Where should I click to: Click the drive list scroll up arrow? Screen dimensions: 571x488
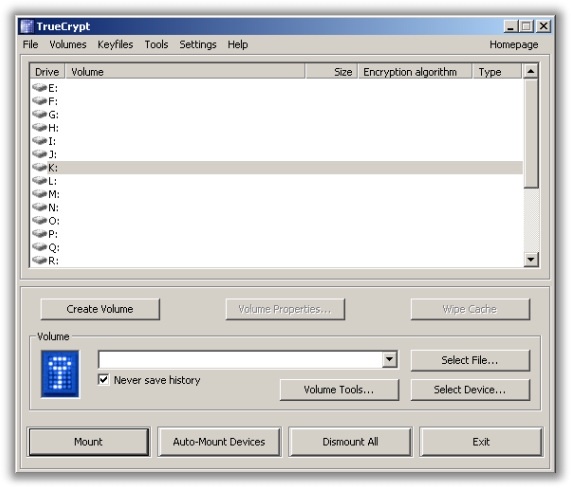(x=531, y=71)
